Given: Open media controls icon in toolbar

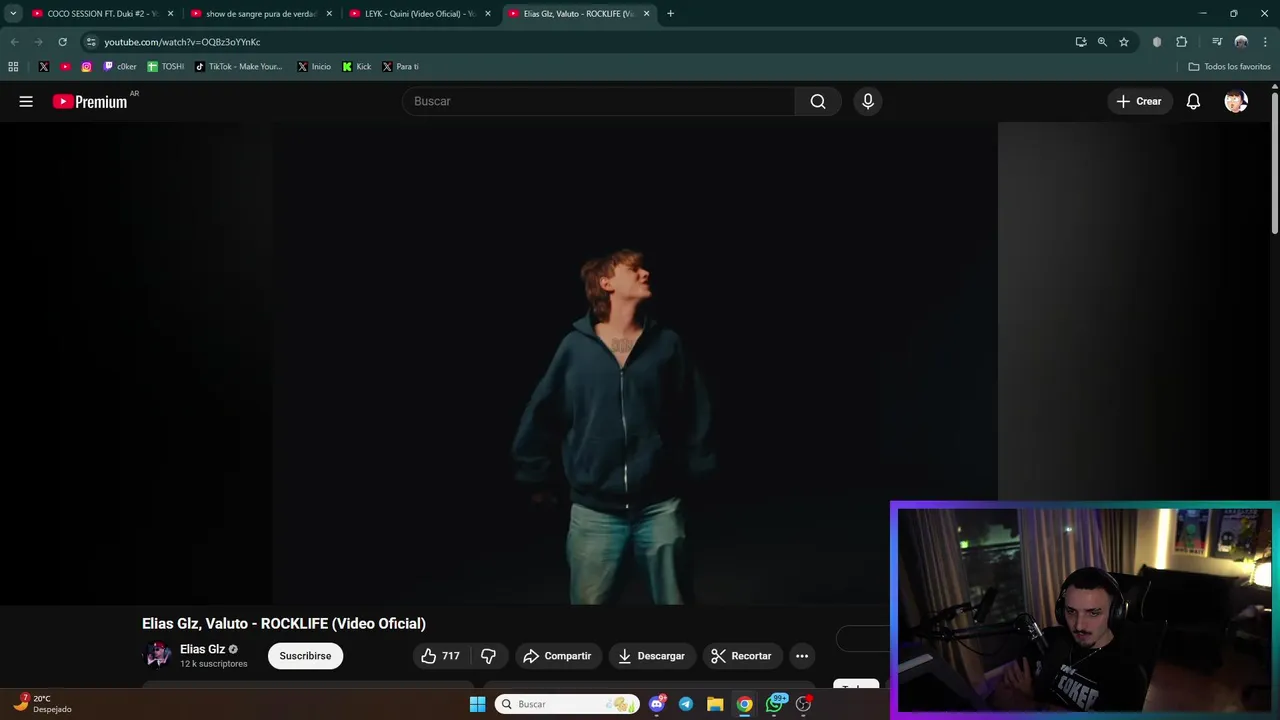Looking at the screenshot, I should point(1217,42).
